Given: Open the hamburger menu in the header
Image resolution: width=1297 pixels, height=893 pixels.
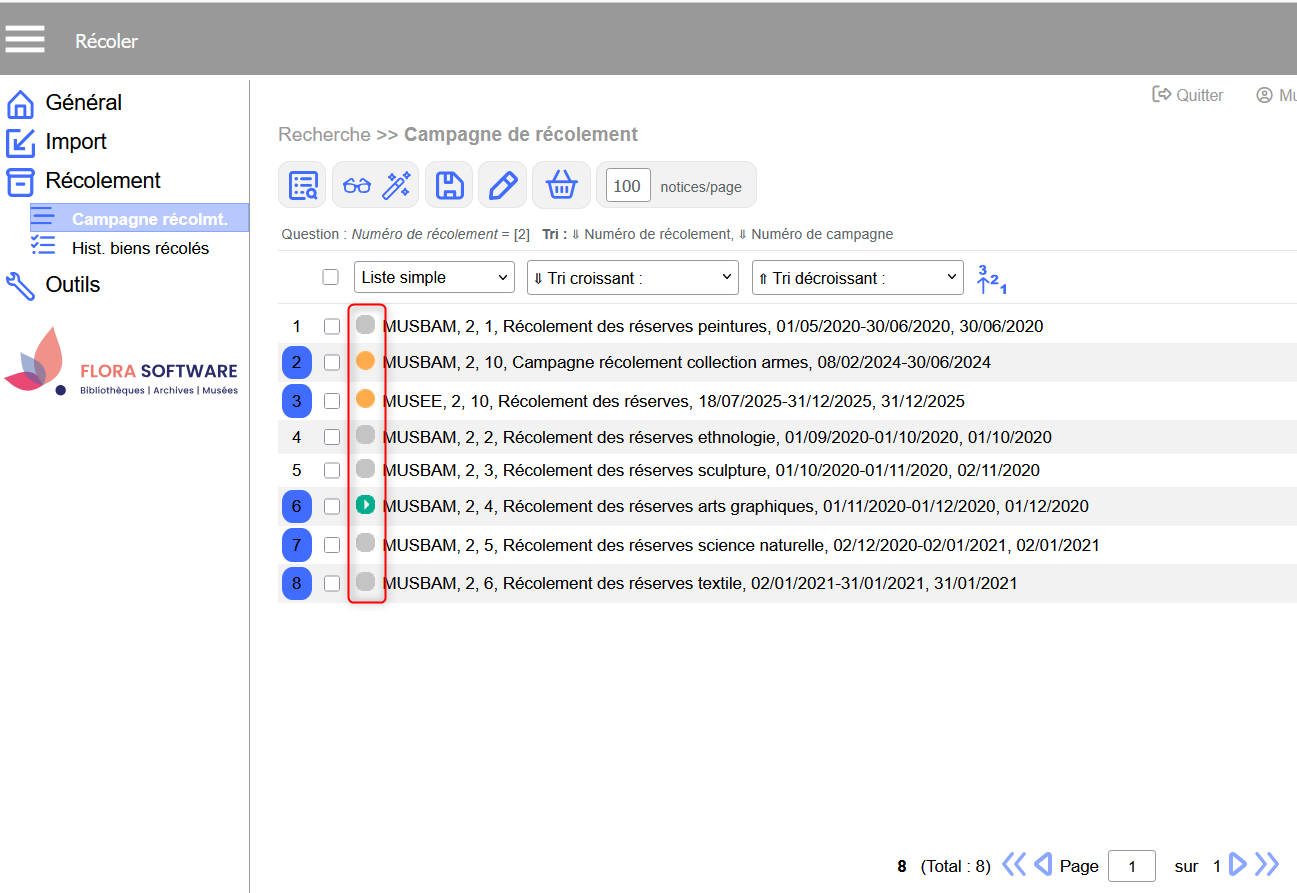Looking at the screenshot, I should (x=25, y=39).
